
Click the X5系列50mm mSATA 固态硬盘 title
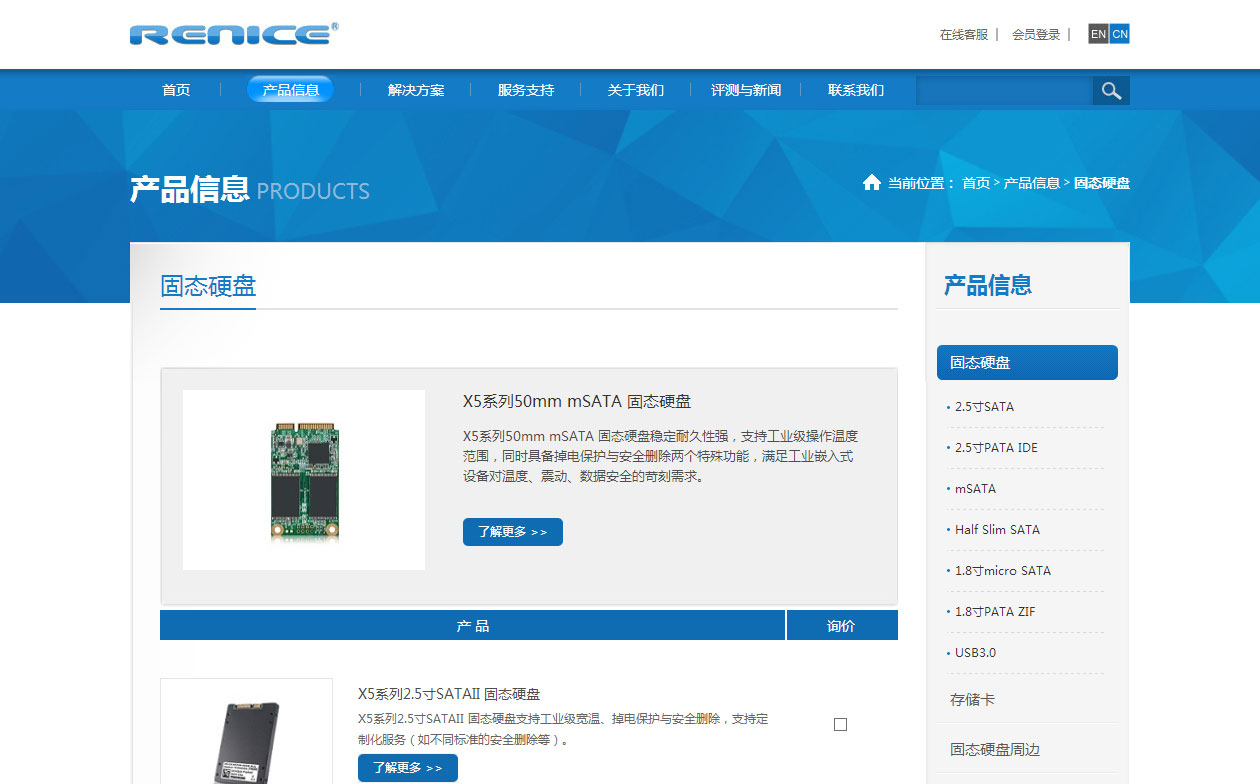coord(577,401)
